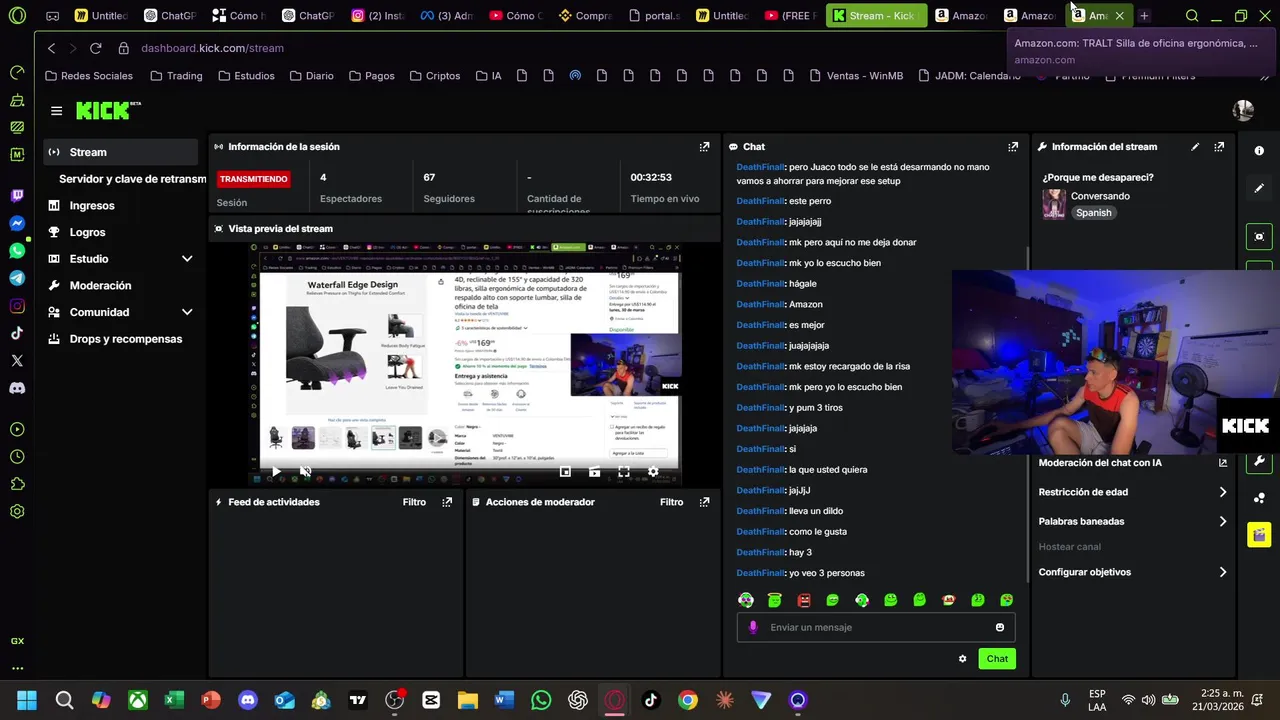1280x720 pixels.
Task: Open Ventas - WinMB bookmark
Action: click(x=856, y=76)
